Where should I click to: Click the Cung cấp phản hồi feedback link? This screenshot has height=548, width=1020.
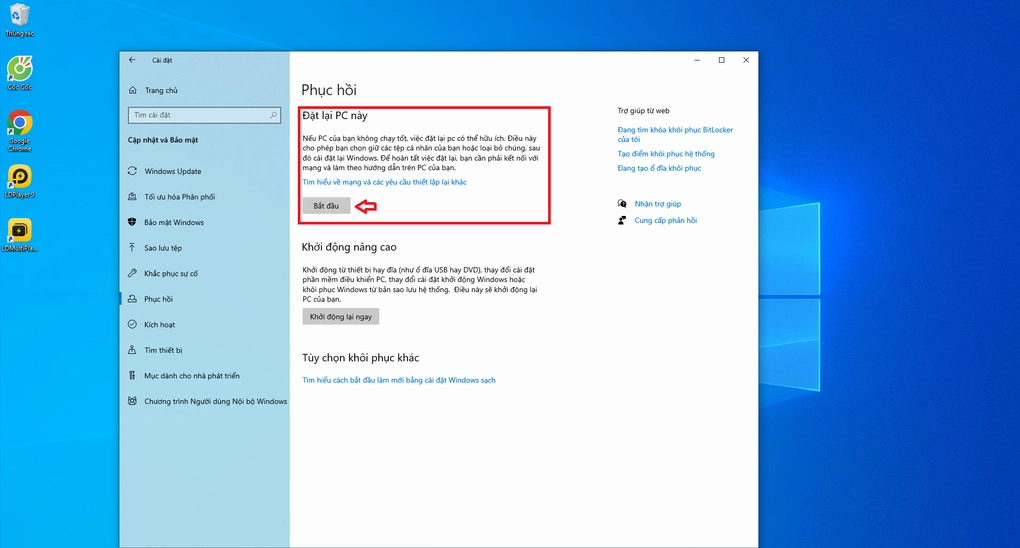click(665, 220)
